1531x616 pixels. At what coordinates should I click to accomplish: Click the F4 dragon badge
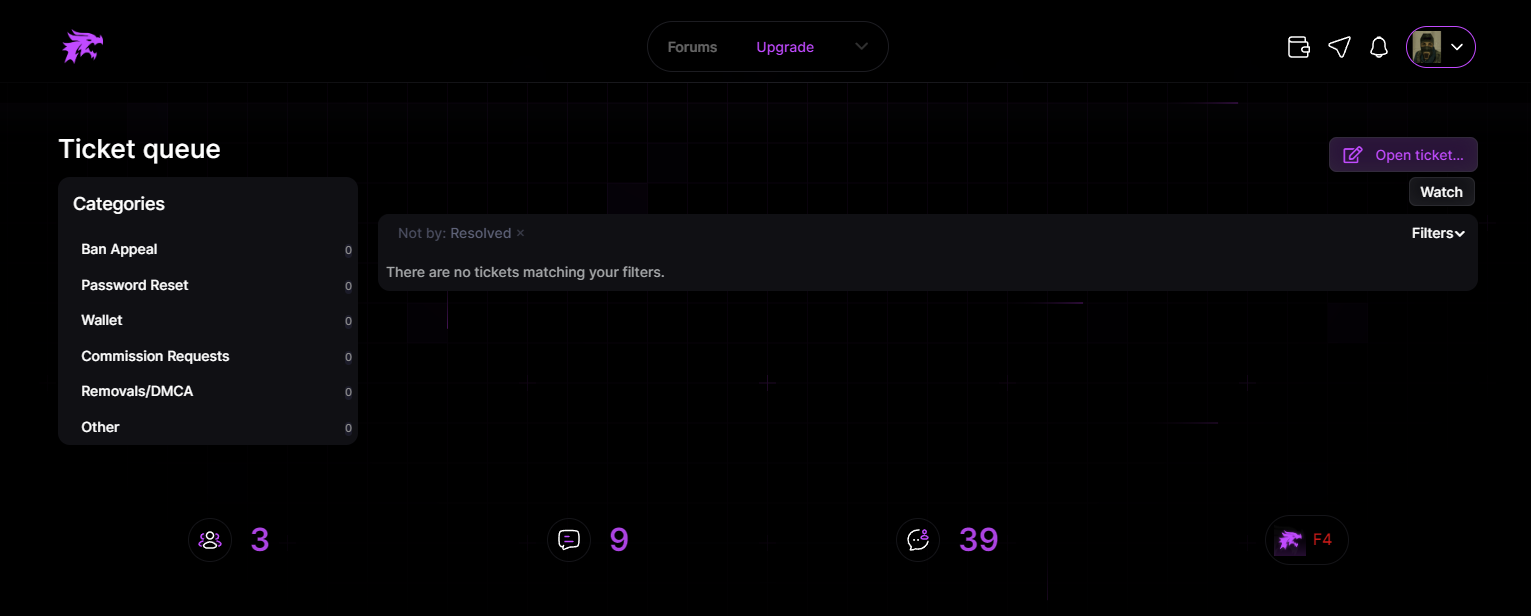pos(1306,540)
